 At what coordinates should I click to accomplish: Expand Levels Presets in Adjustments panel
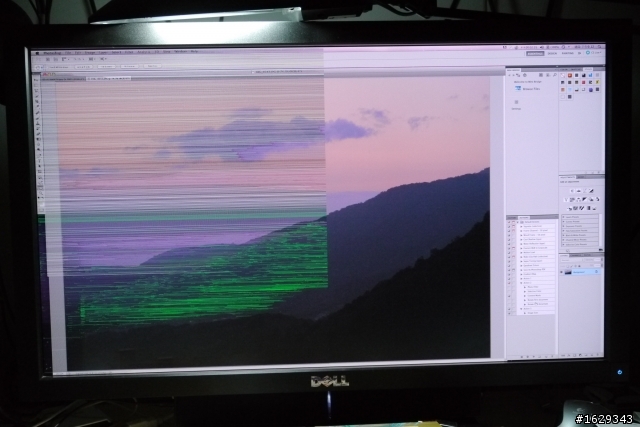pos(564,218)
